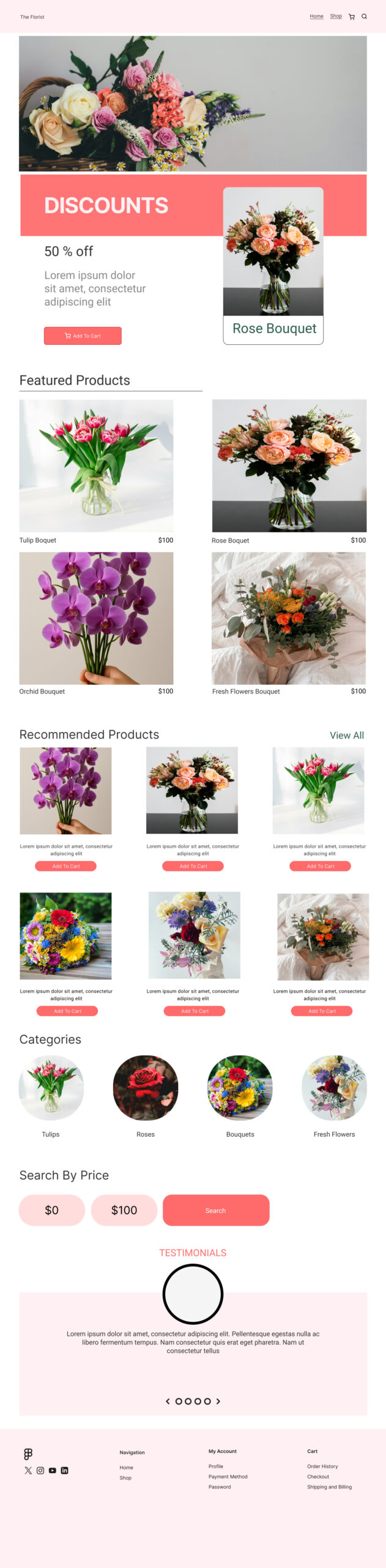
Task: Advance to next testimonial with right chevron
Action: [x=218, y=1401]
